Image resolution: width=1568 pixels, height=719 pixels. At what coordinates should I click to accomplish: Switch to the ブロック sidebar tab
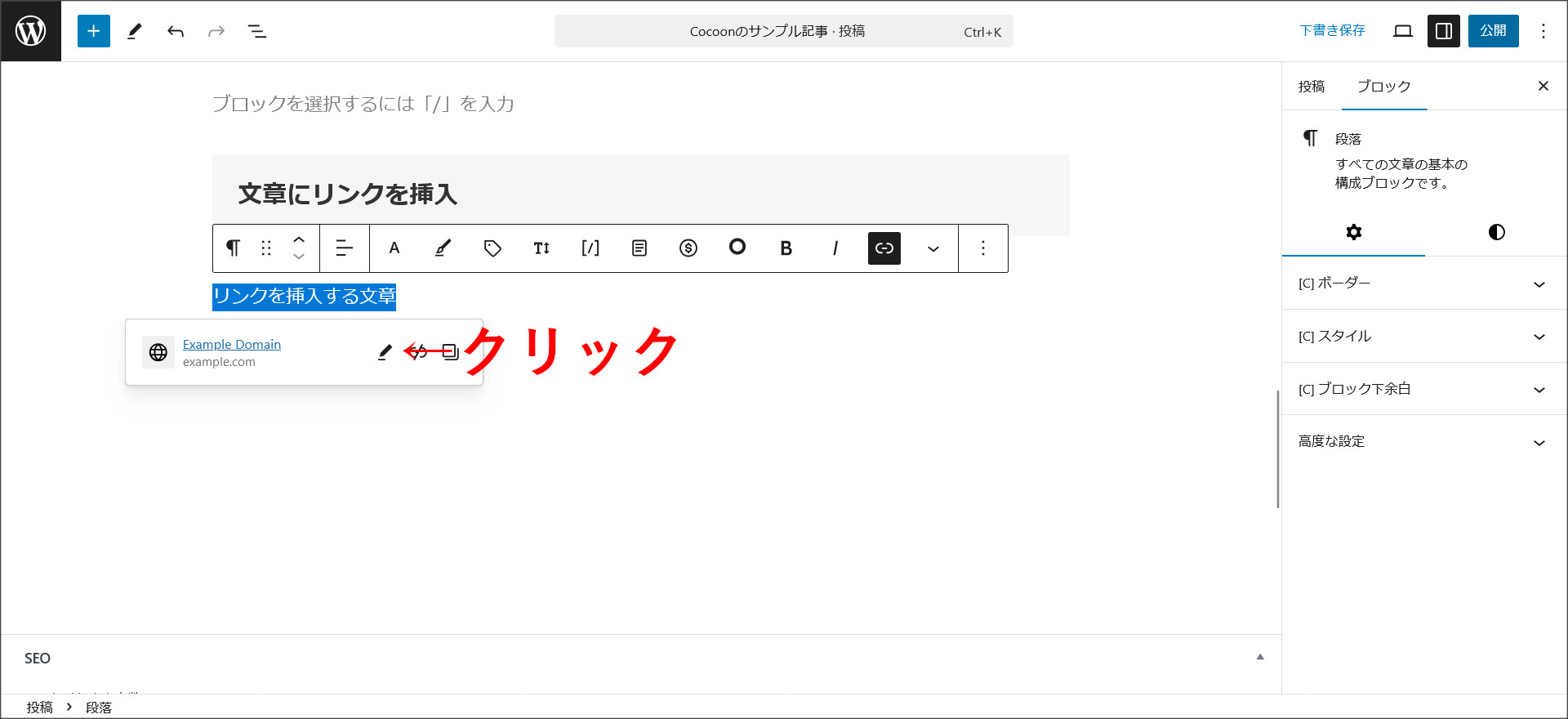(x=1384, y=87)
